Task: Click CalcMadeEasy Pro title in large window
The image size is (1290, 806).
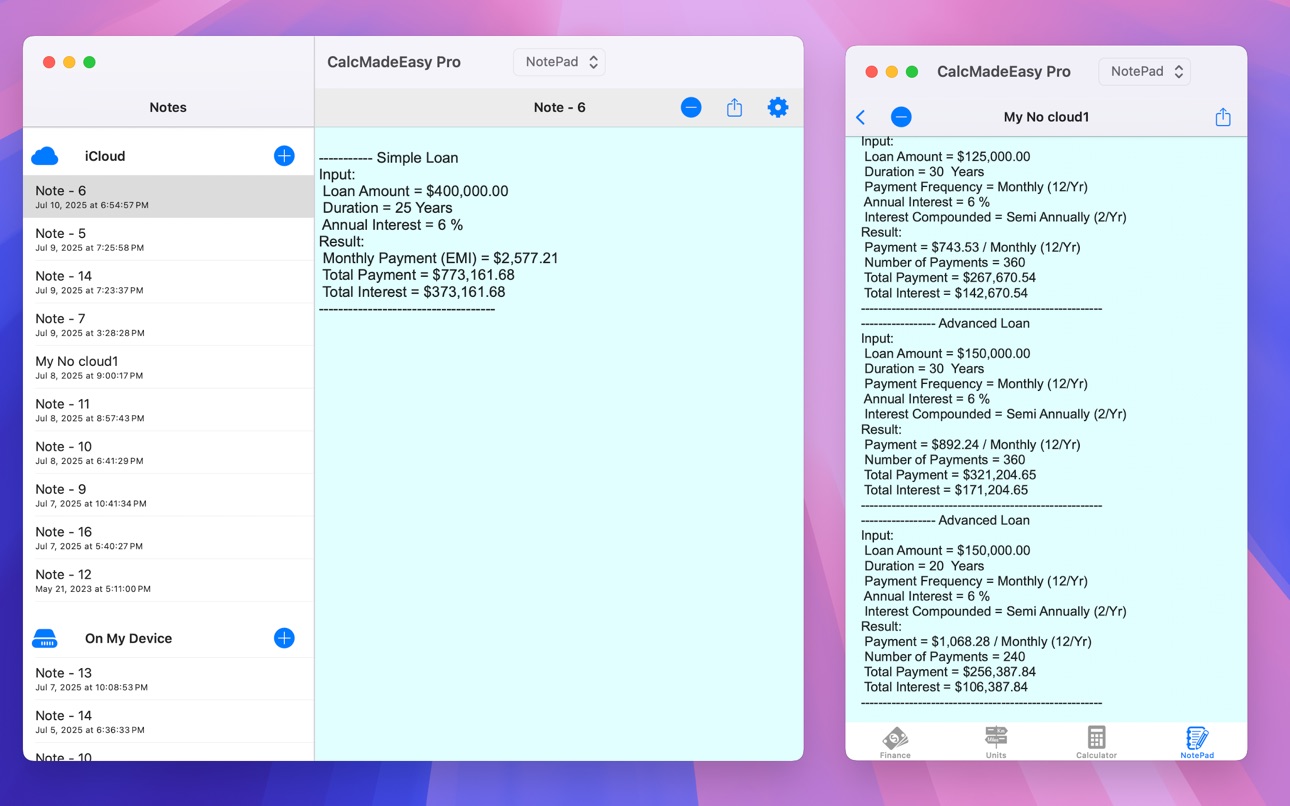Action: coord(394,62)
